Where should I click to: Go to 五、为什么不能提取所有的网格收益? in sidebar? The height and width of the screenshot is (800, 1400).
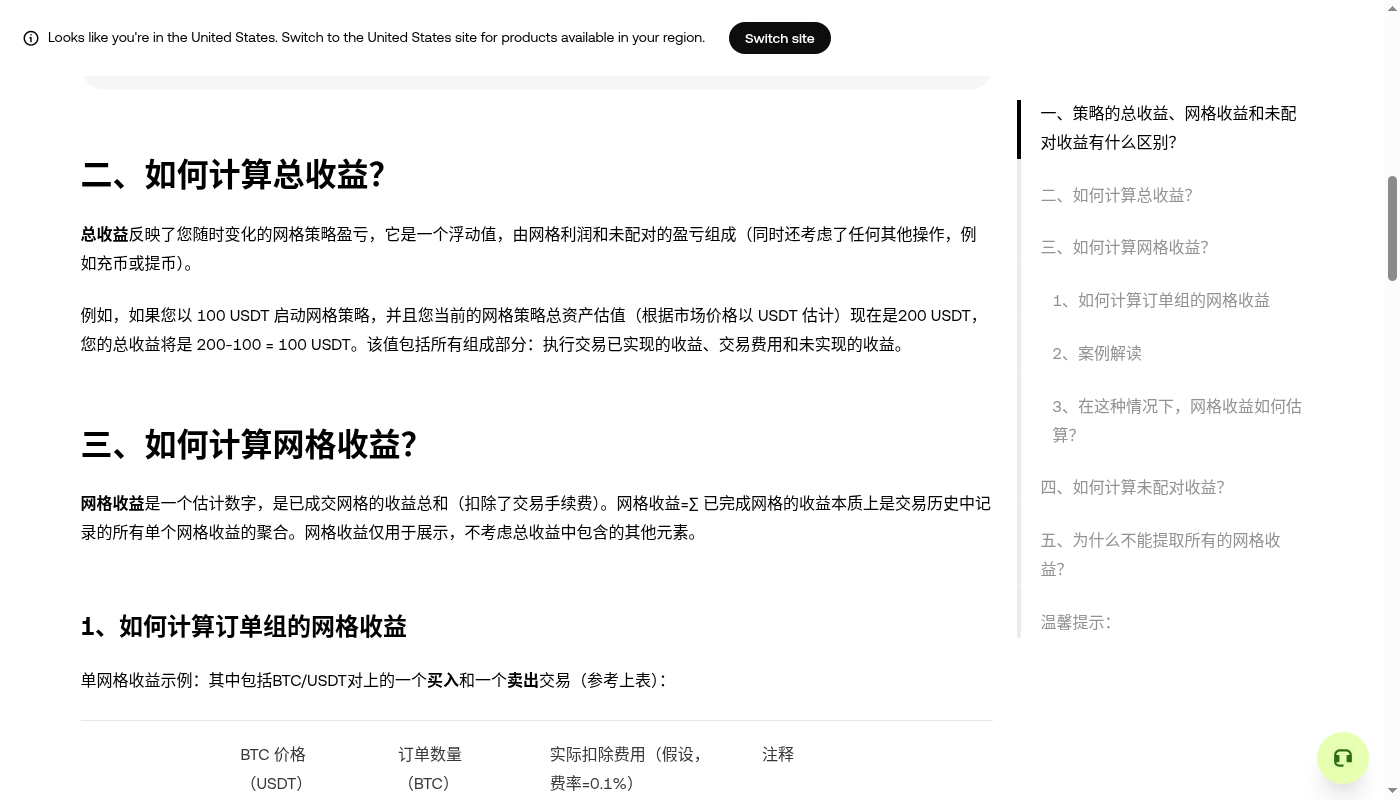pos(1160,554)
